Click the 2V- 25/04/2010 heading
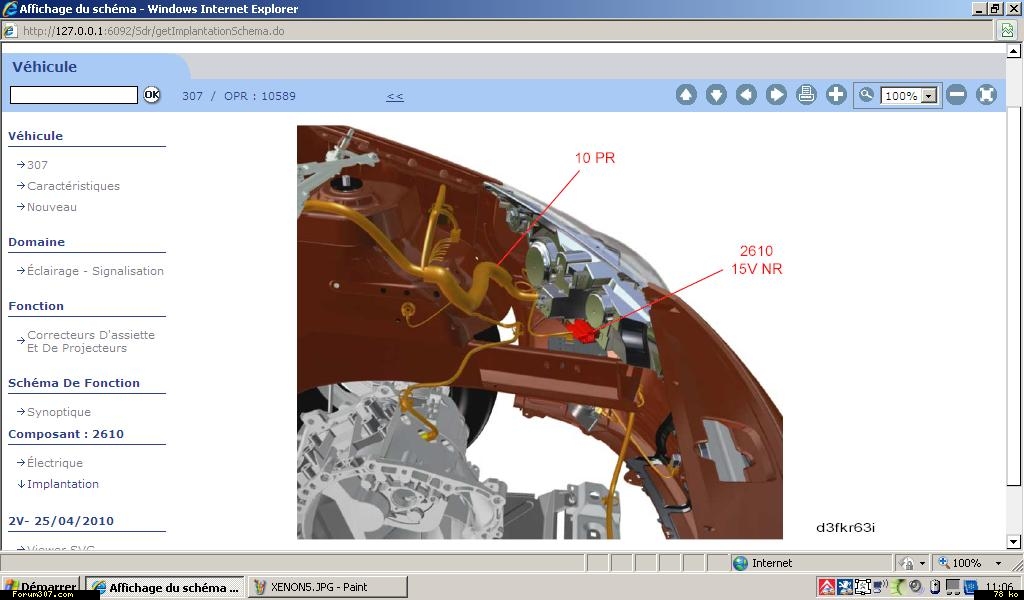The width and height of the screenshot is (1024, 600). (61, 521)
